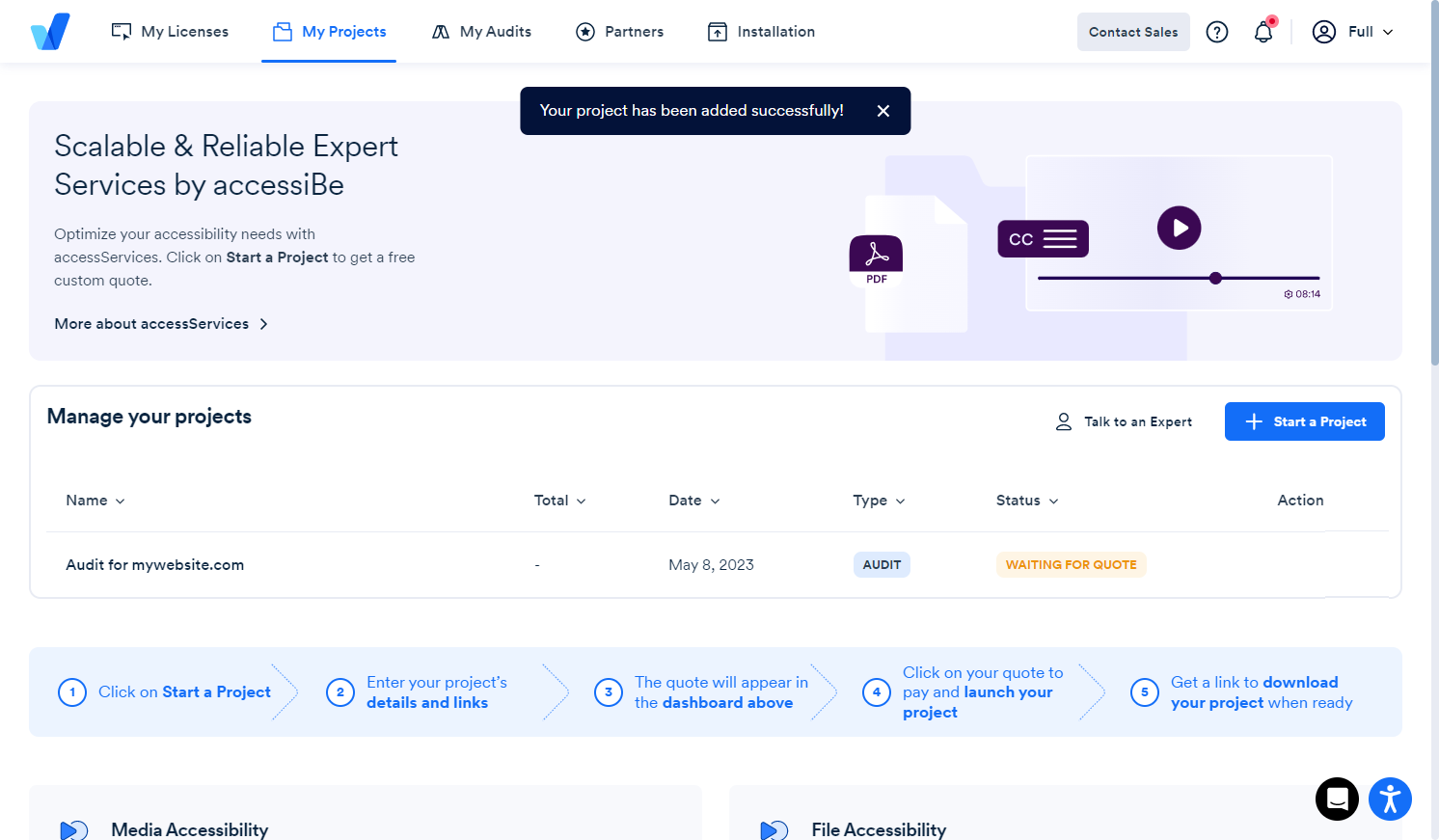Image resolution: width=1439 pixels, height=840 pixels.
Task: Open the My Audits section
Action: point(481,31)
